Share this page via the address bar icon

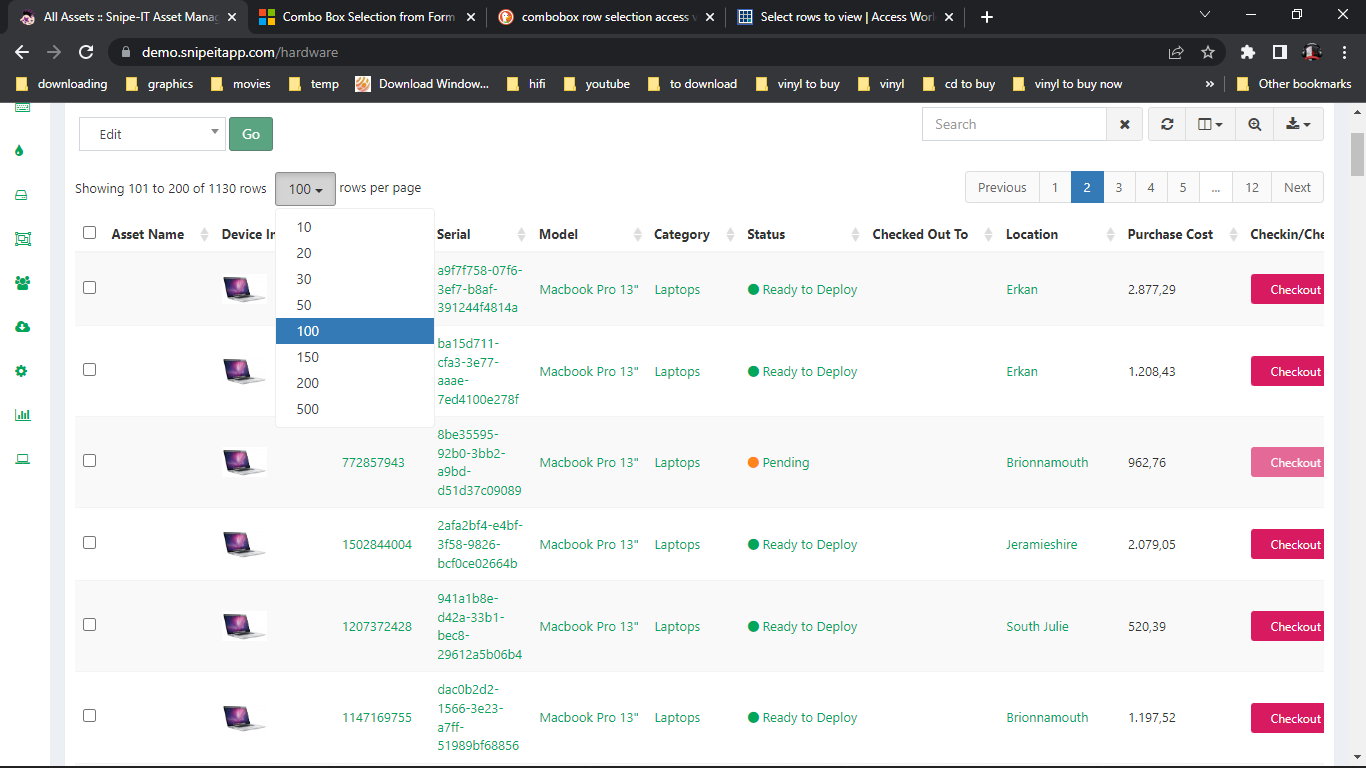pos(1176,52)
